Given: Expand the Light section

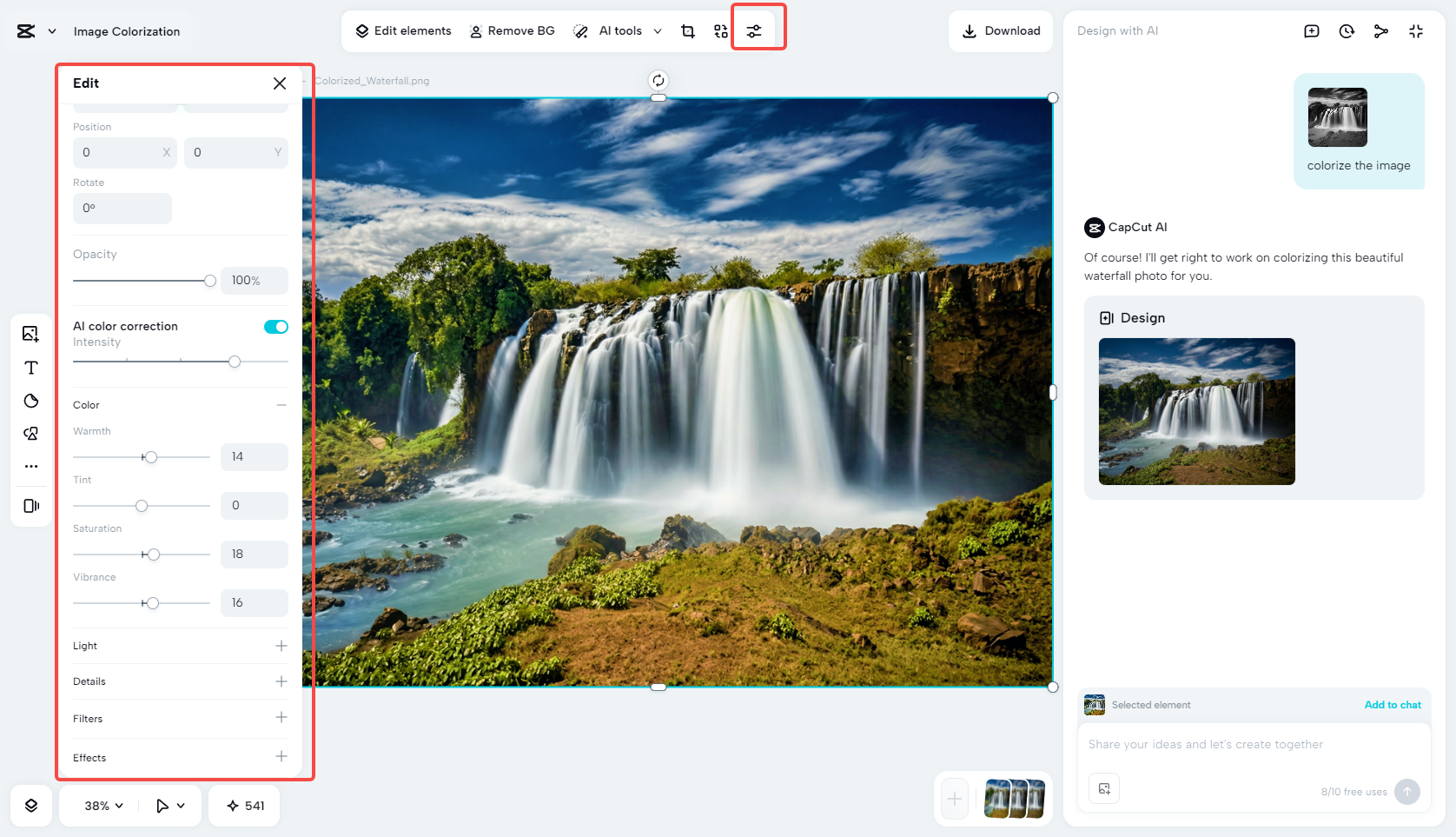Looking at the screenshot, I should coord(281,645).
